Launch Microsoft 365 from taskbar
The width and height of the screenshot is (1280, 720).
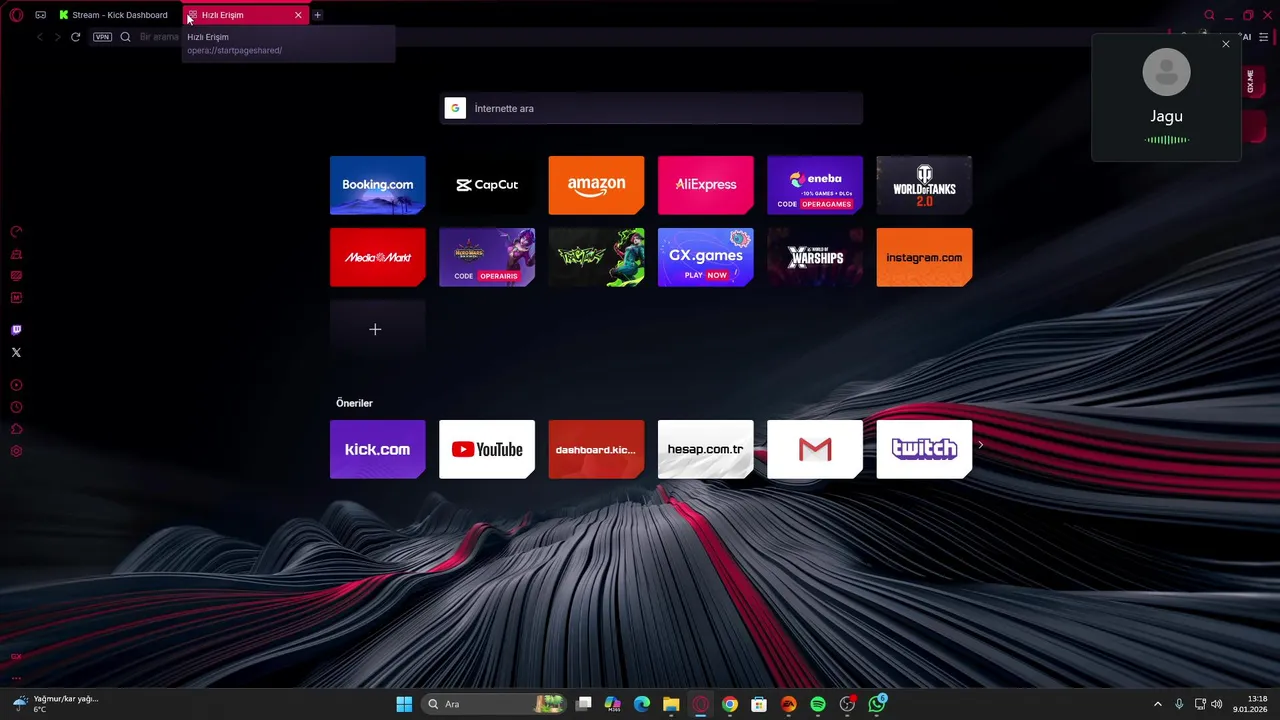613,704
